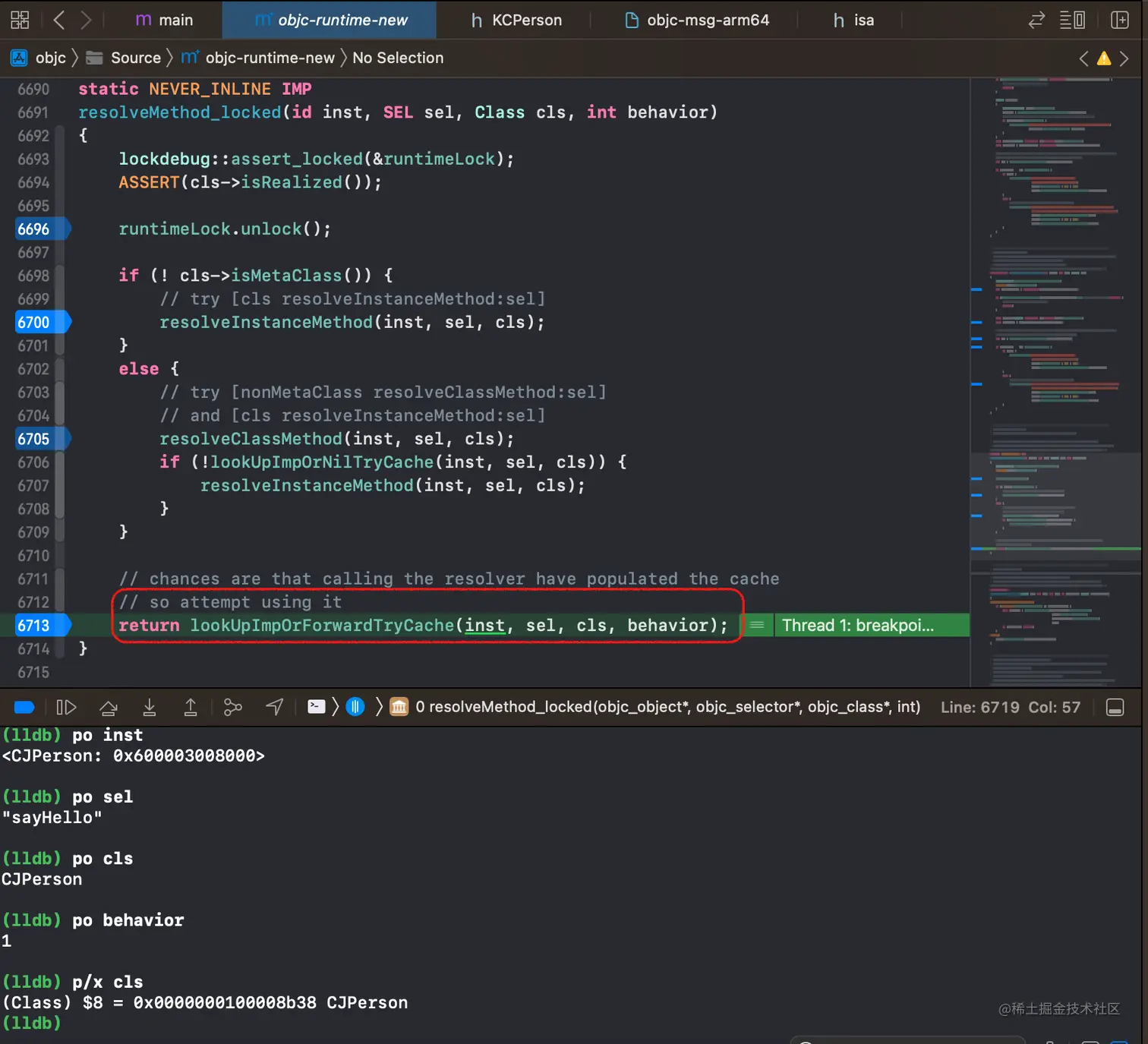Switch to the objc-msg-arm64 tab
Image resolution: width=1148 pixels, height=1044 pixels.
(696, 21)
